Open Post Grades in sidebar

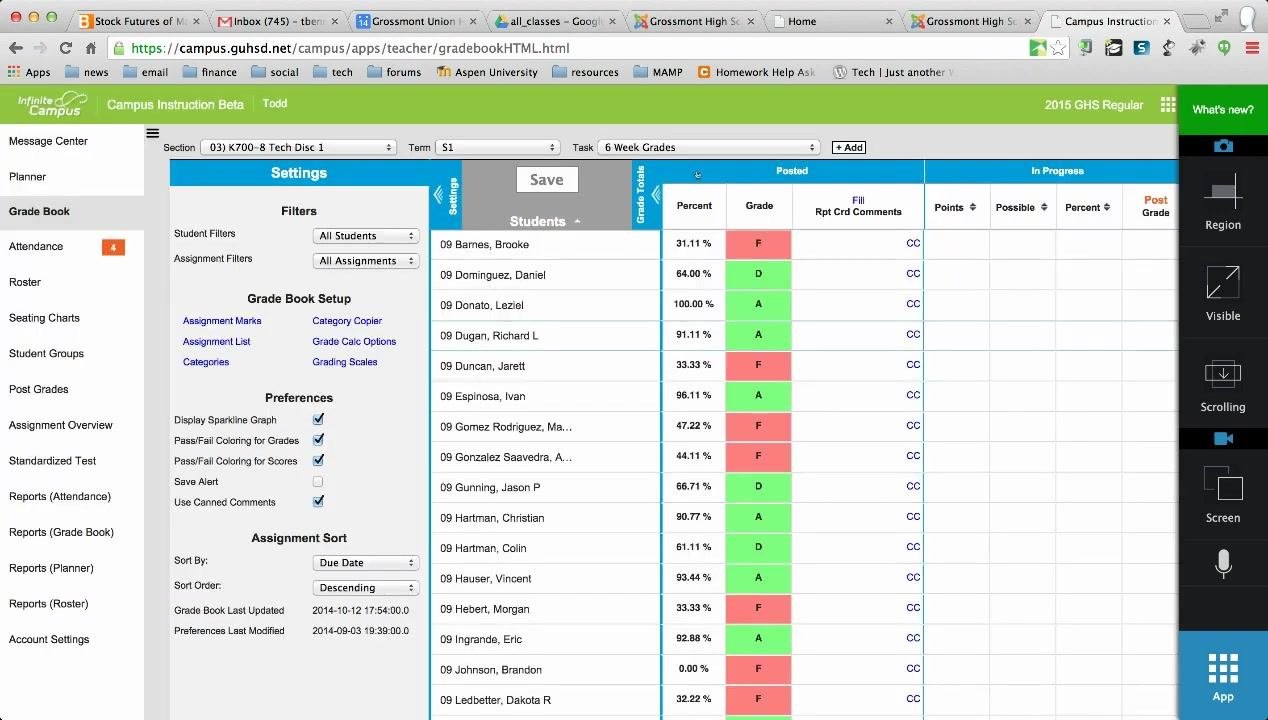click(x=38, y=389)
